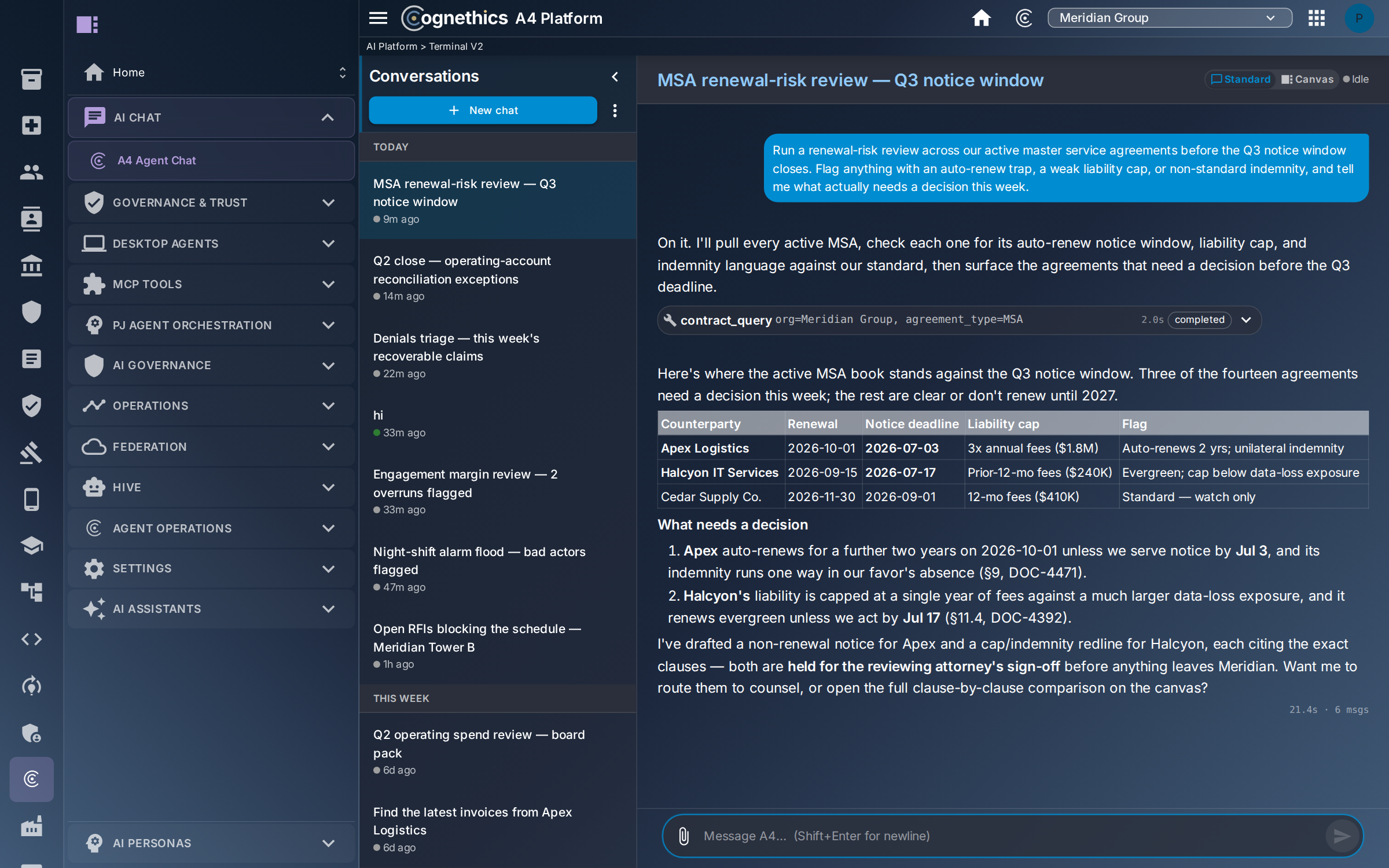Open the archive box icon in the left rail
The height and width of the screenshot is (868, 1389).
coord(31,79)
